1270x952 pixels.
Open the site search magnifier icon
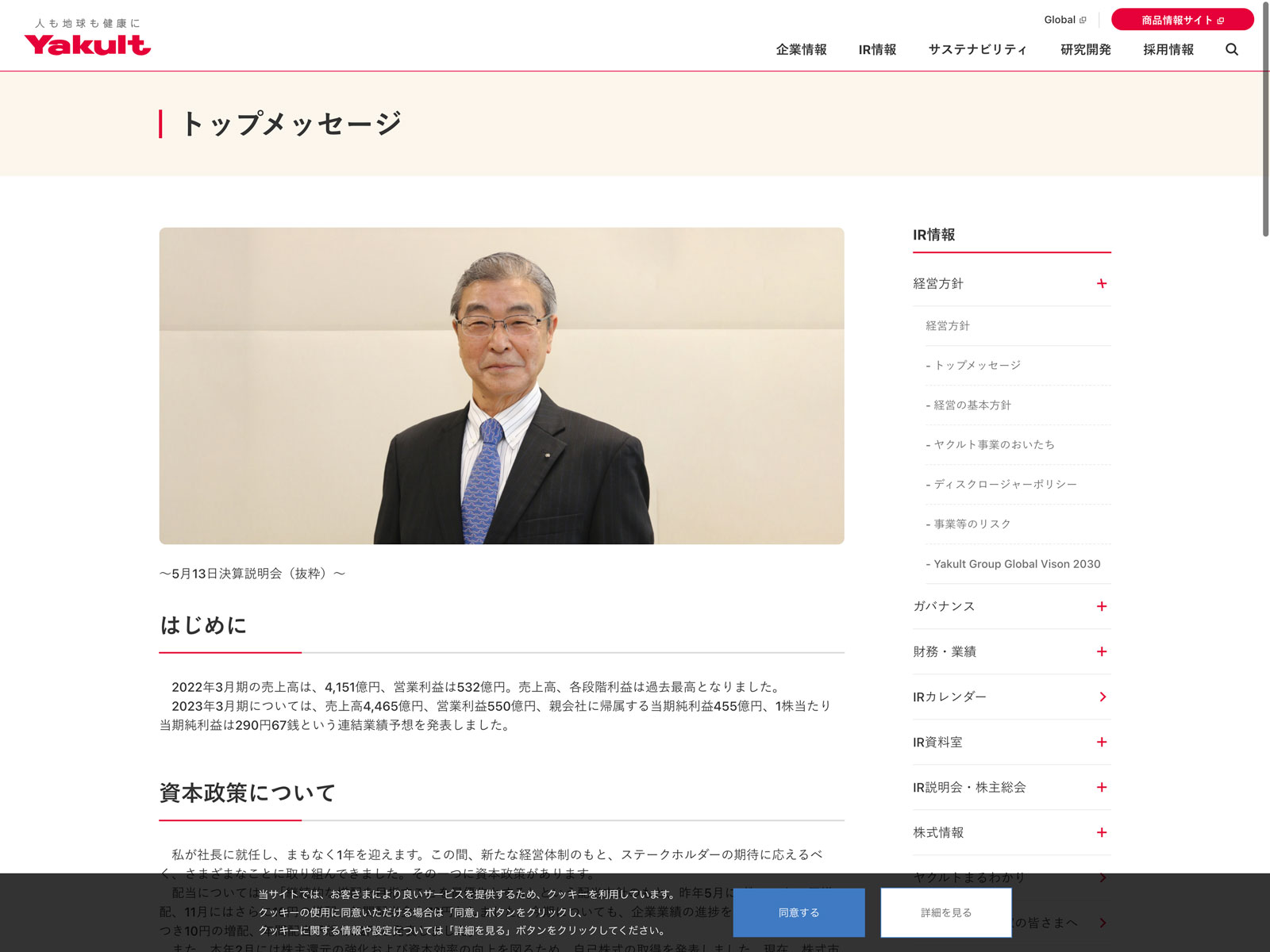1231,49
